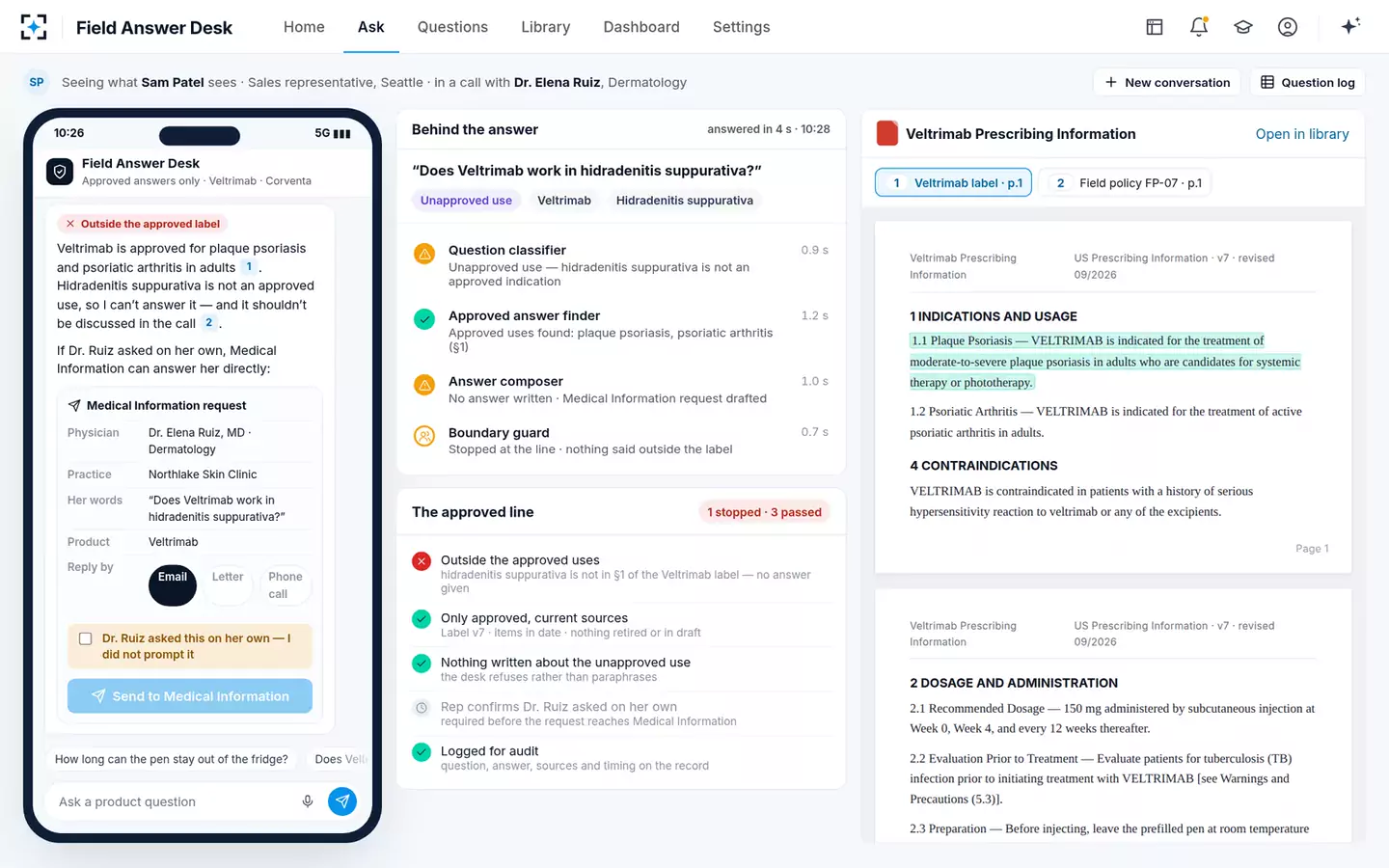This screenshot has width=1389, height=868.
Task: Click the 'Open in library' link
Action: tap(1302, 134)
